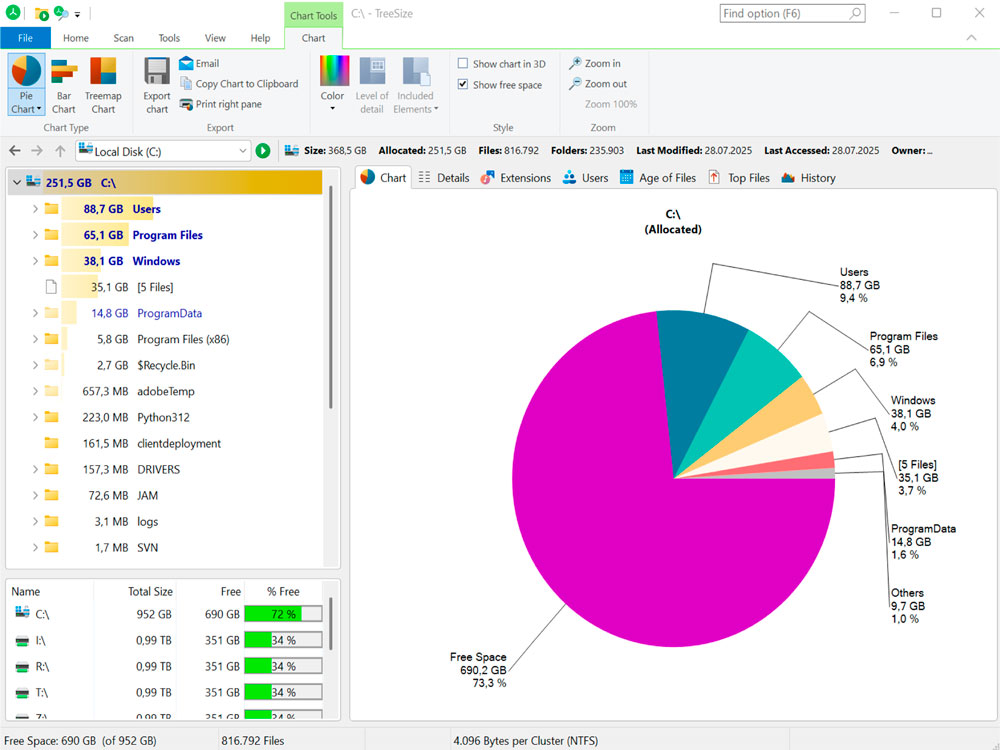Screen dimensions: 1000x750
Task: Enable Show chart in 3D
Action: (x=501, y=64)
